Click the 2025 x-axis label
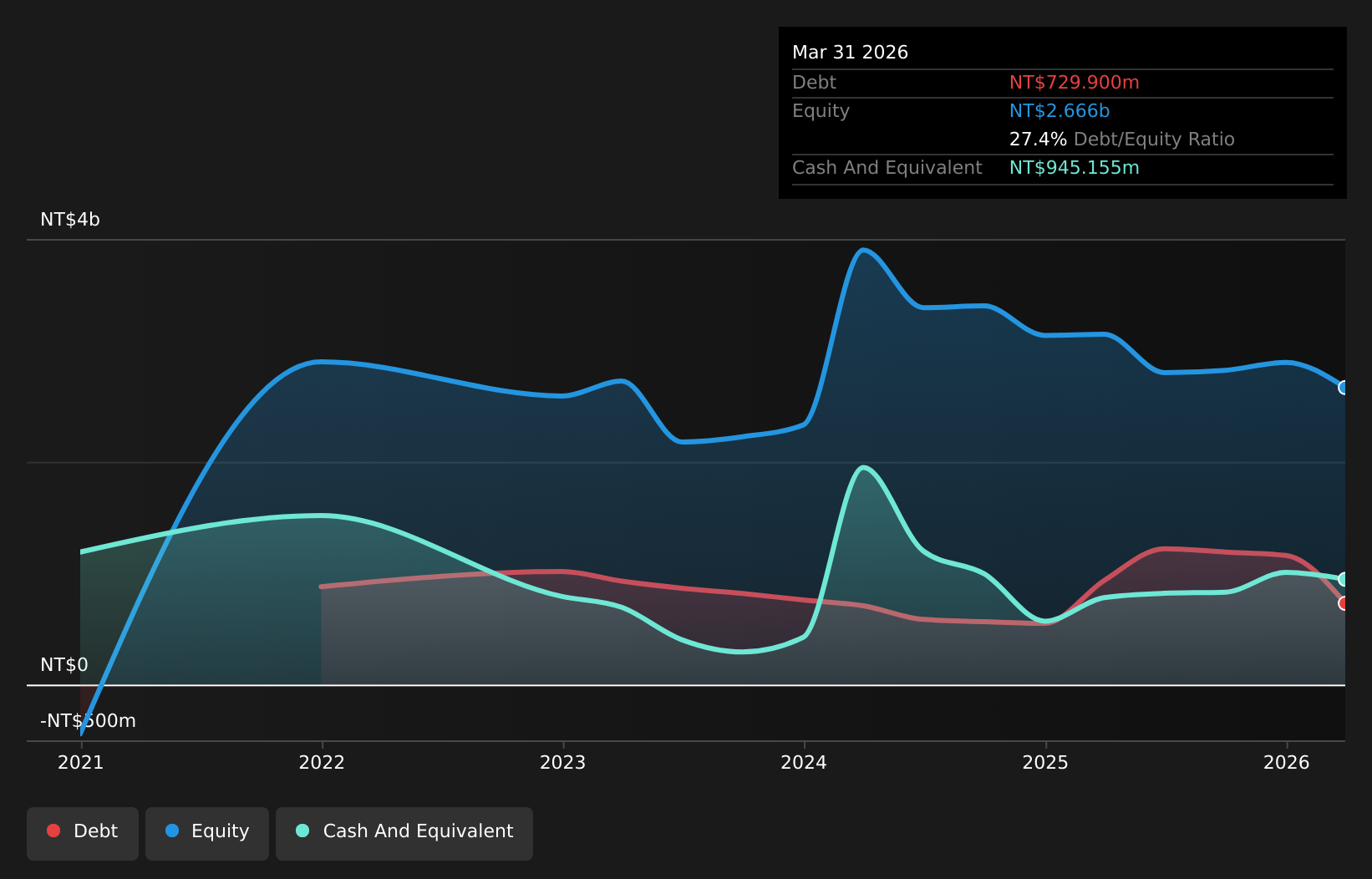Viewport: 1372px width, 879px height. [x=1045, y=762]
